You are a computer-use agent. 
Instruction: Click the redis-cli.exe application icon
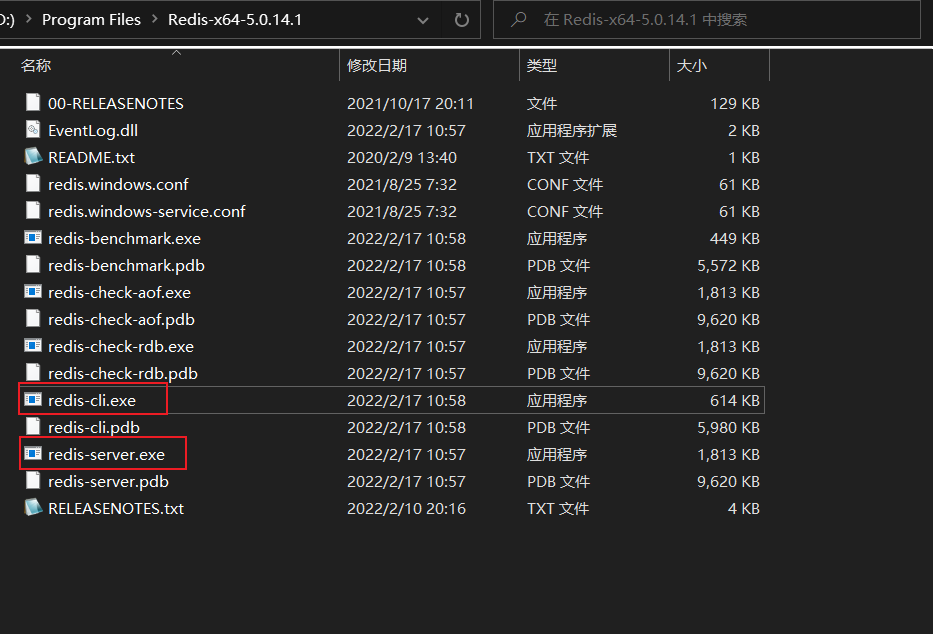pyautogui.click(x=33, y=400)
